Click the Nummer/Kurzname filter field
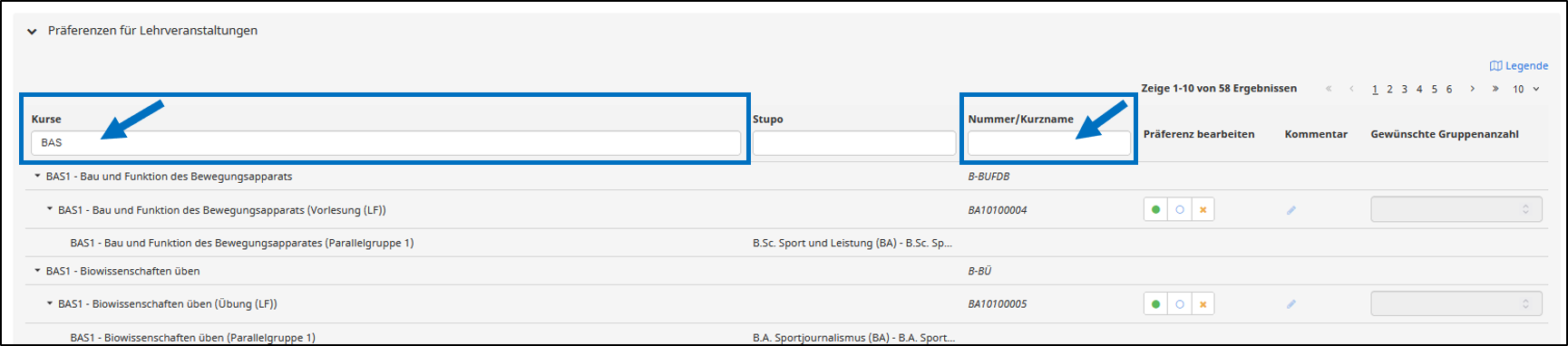Screen dimensions: 1568x346 point(1049,143)
